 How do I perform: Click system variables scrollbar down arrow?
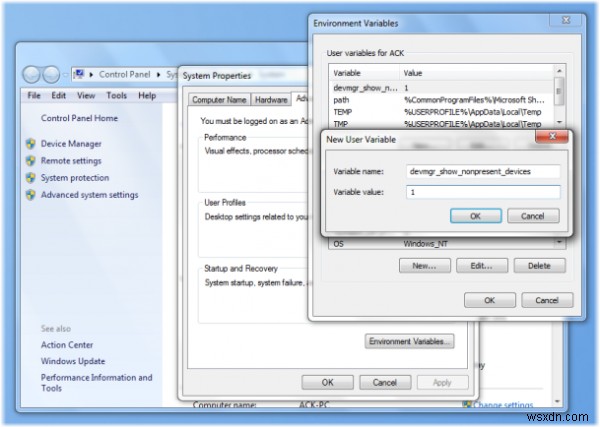559,243
